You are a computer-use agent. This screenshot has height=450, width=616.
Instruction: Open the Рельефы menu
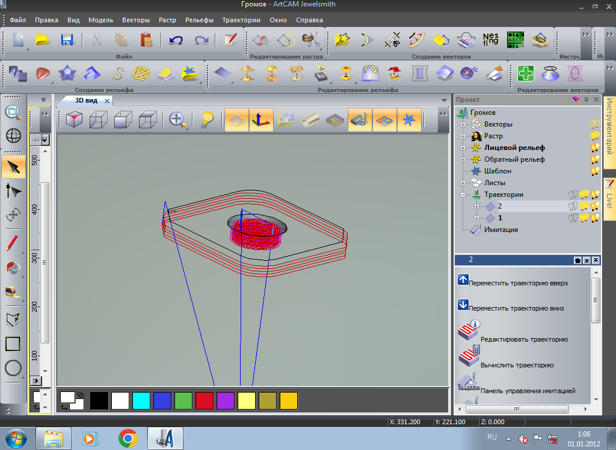tap(198, 19)
